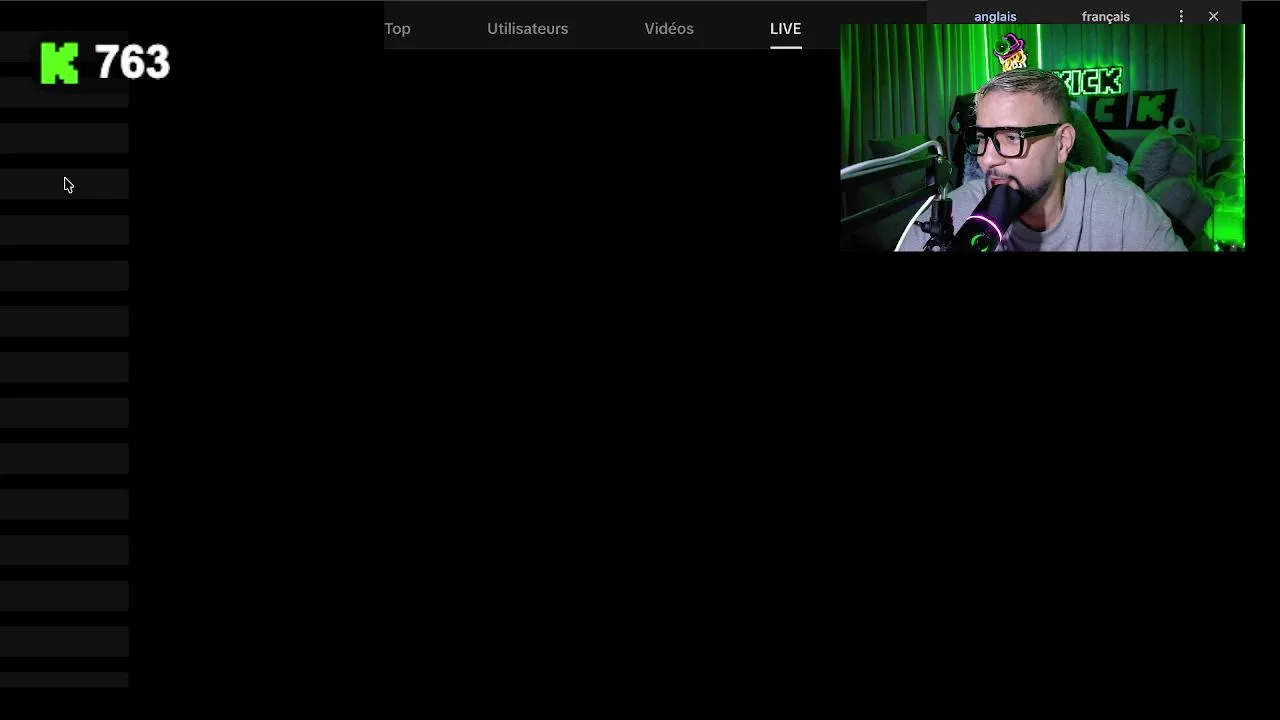Click the 763 viewer count
Viewport: 1280px width, 720px height.
(x=132, y=63)
